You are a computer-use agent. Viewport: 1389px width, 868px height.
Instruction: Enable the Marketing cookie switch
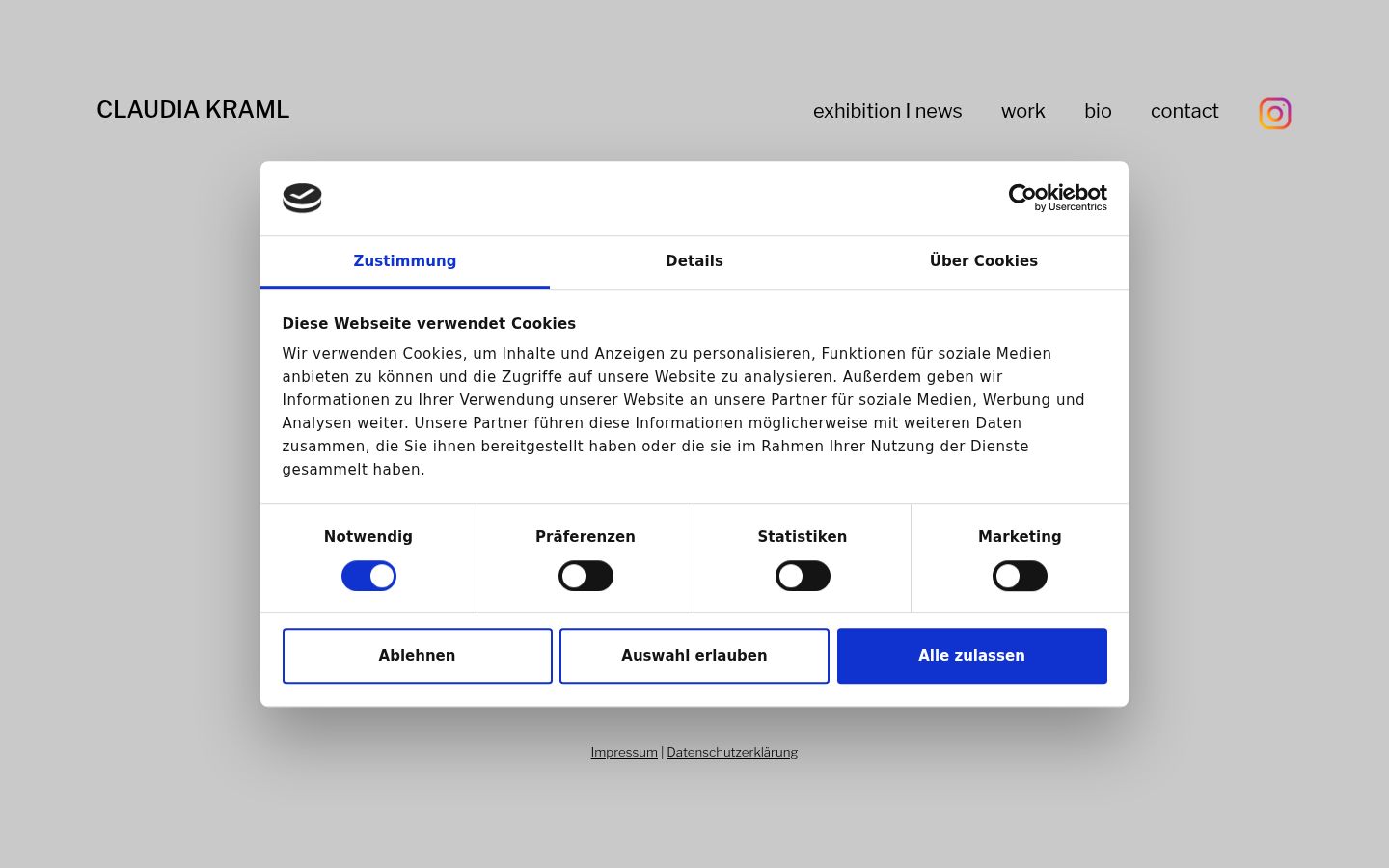pyautogui.click(x=1020, y=576)
